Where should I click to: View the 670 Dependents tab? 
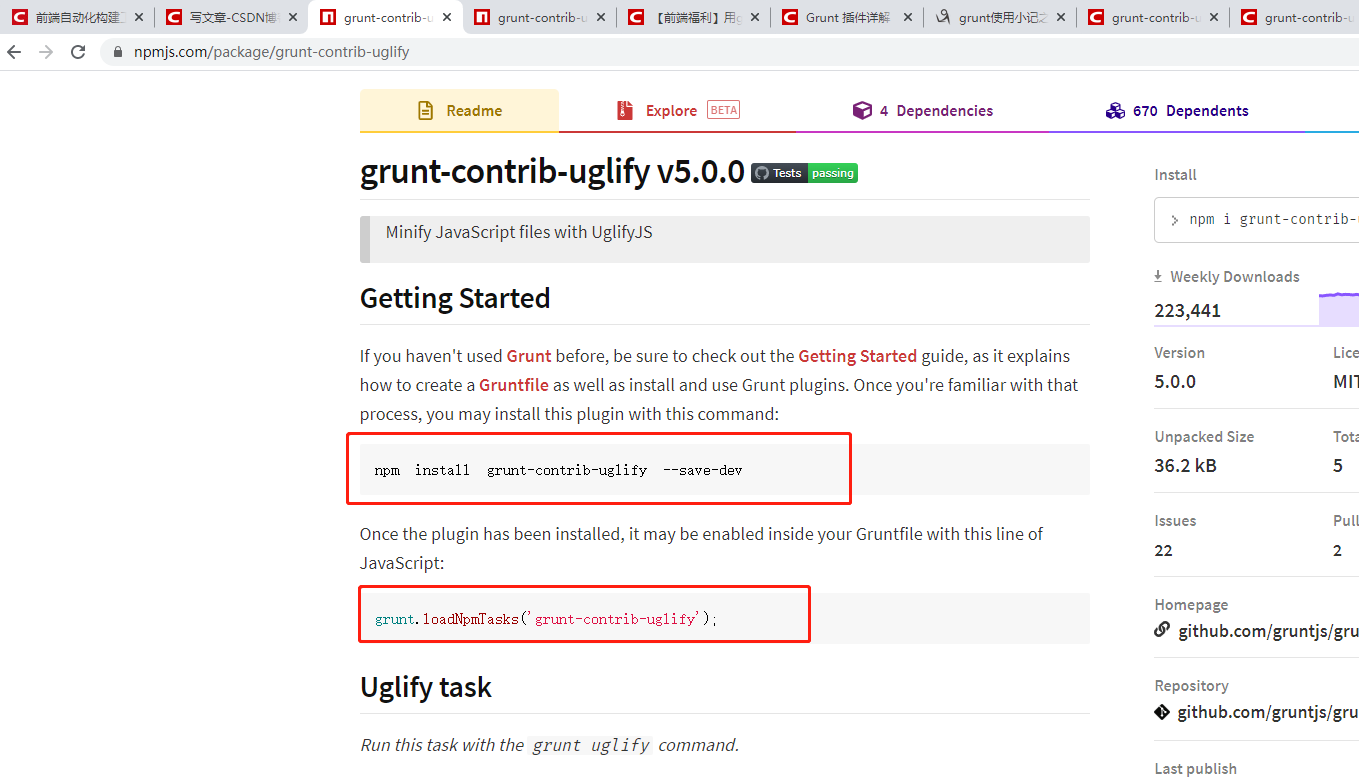[x=1177, y=111]
